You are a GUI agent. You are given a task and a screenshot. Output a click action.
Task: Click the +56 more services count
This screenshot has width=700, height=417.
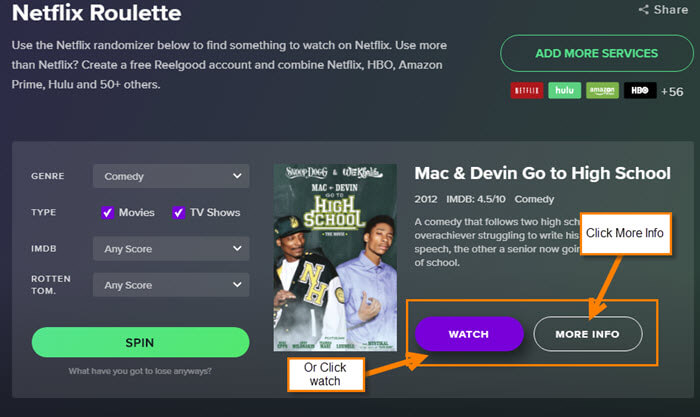click(672, 92)
